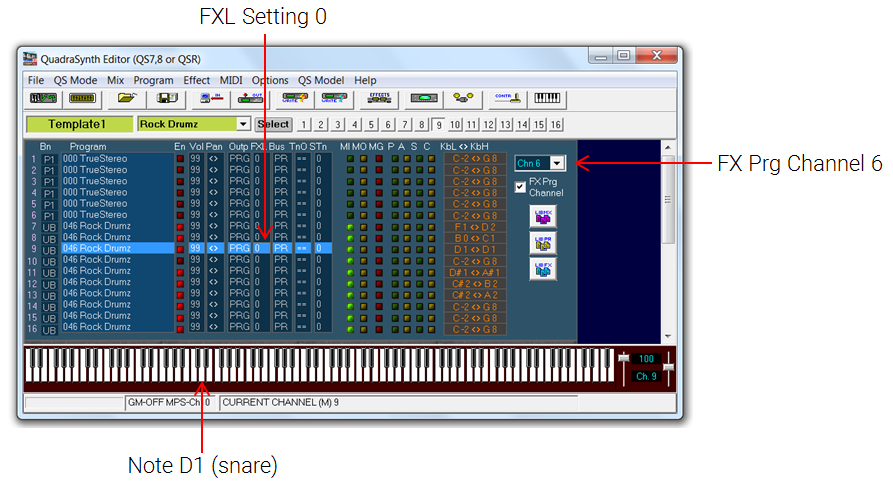Open the Rock Drumz mix dropdown

(243, 124)
